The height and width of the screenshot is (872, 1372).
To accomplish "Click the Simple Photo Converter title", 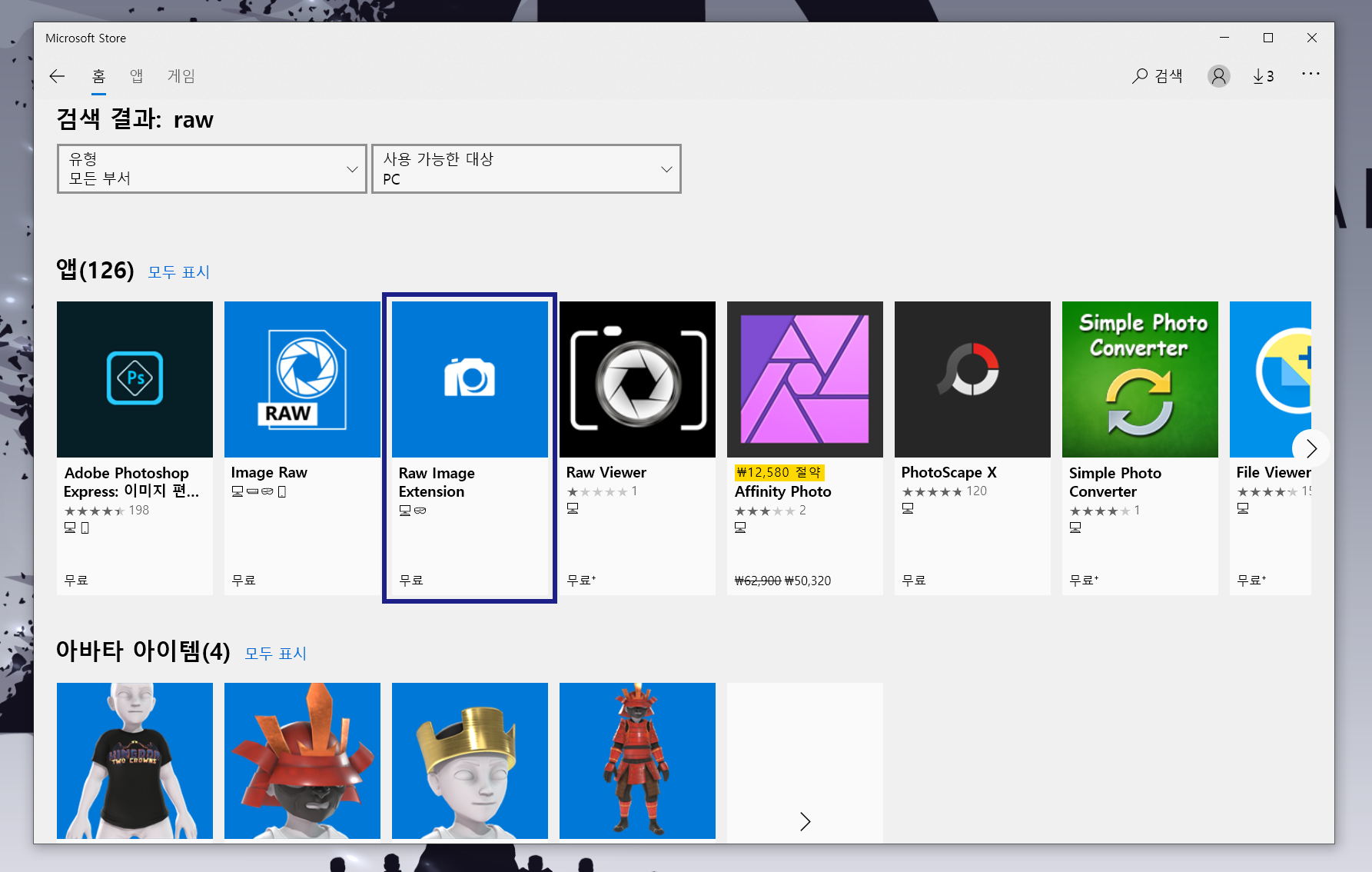I will coord(1115,482).
